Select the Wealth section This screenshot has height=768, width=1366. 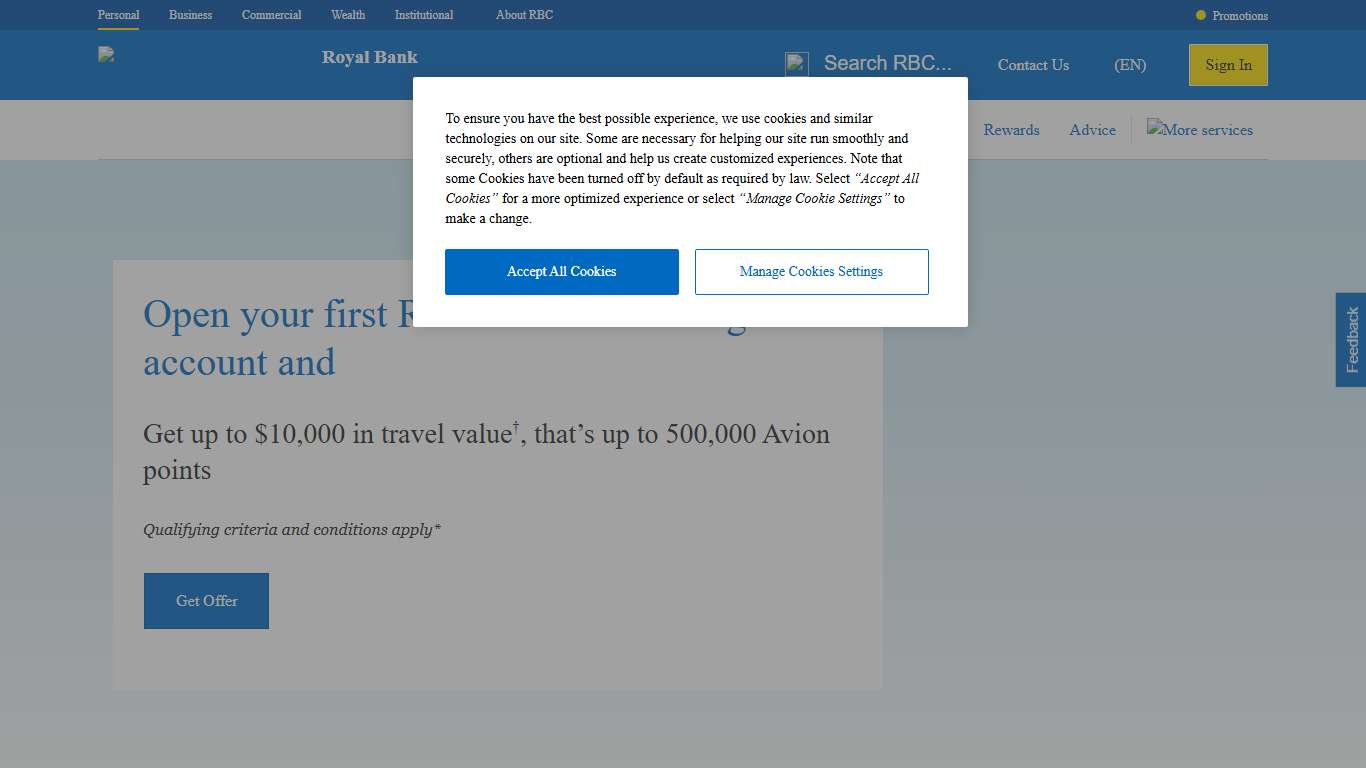(x=348, y=15)
